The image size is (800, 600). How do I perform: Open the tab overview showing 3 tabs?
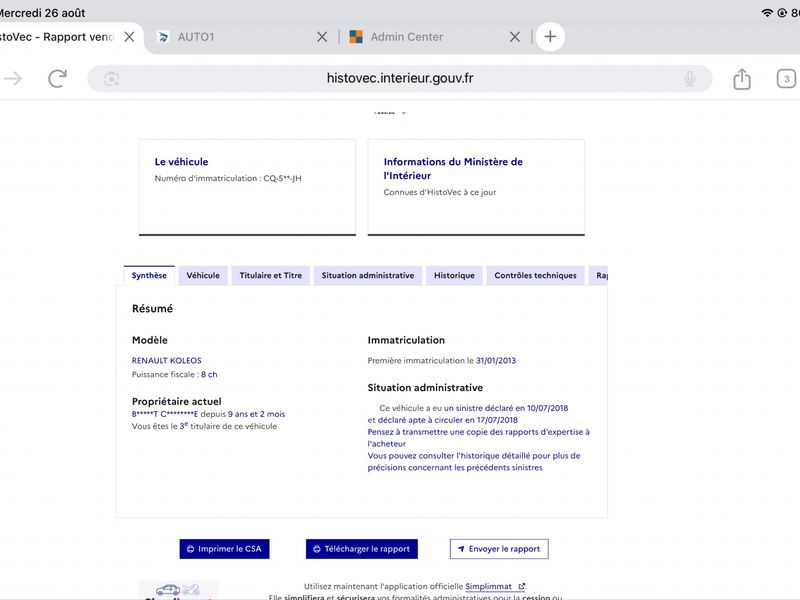click(x=786, y=79)
